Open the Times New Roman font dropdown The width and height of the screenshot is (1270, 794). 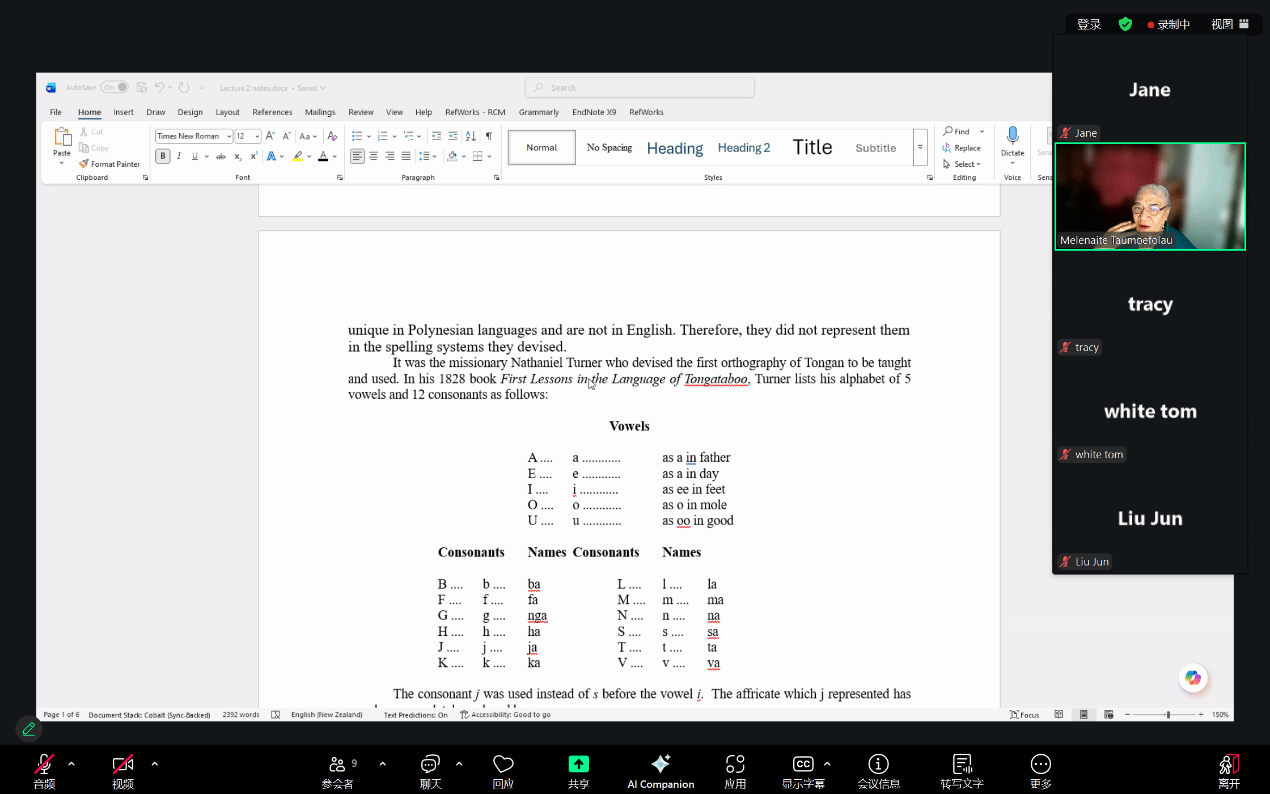pos(229,136)
